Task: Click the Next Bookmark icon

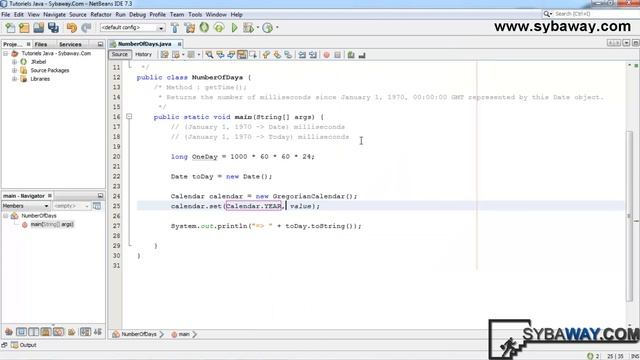Action: (277, 55)
